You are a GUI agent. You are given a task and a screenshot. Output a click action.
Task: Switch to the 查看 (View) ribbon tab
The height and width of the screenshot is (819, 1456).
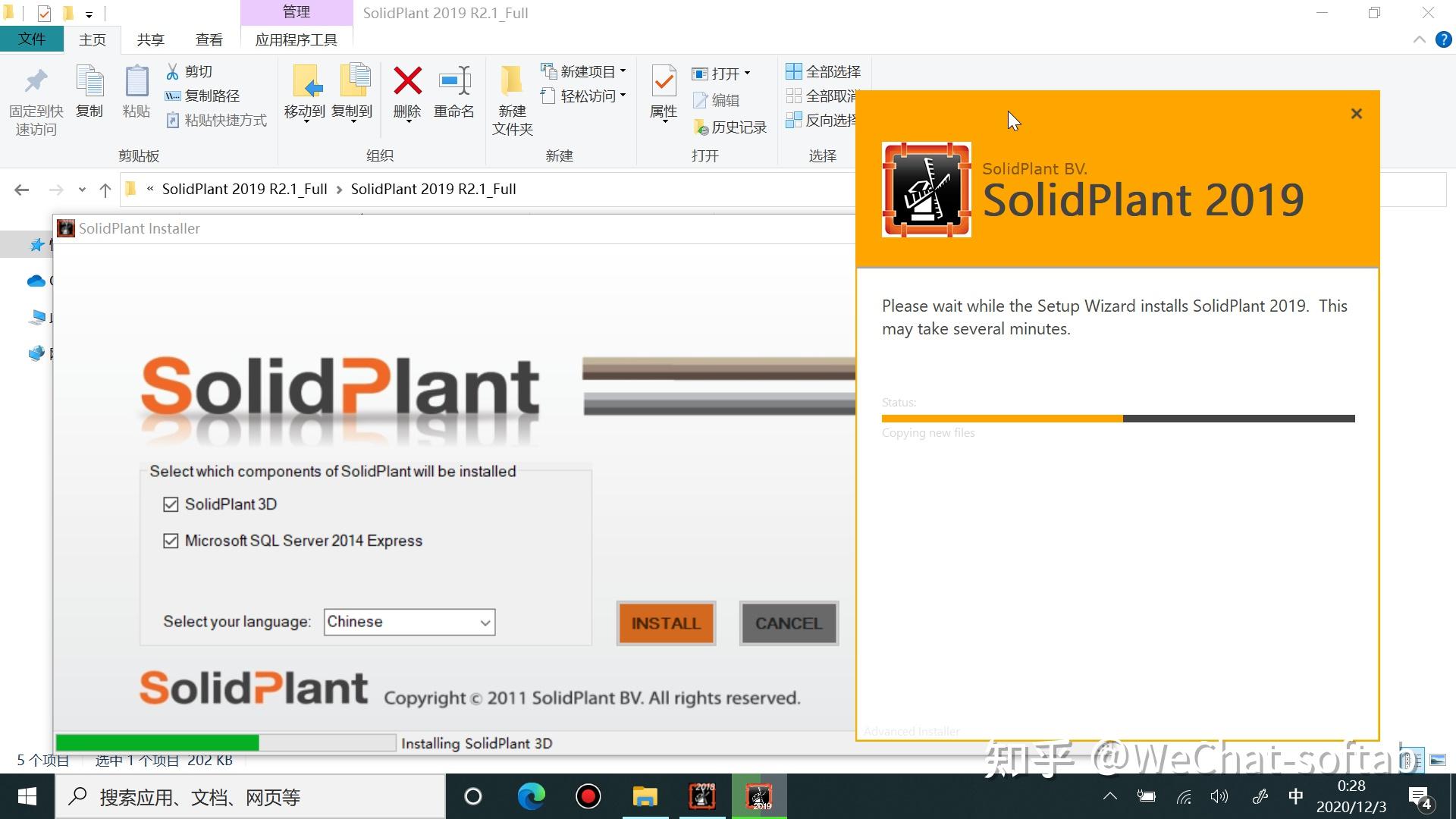coord(209,39)
